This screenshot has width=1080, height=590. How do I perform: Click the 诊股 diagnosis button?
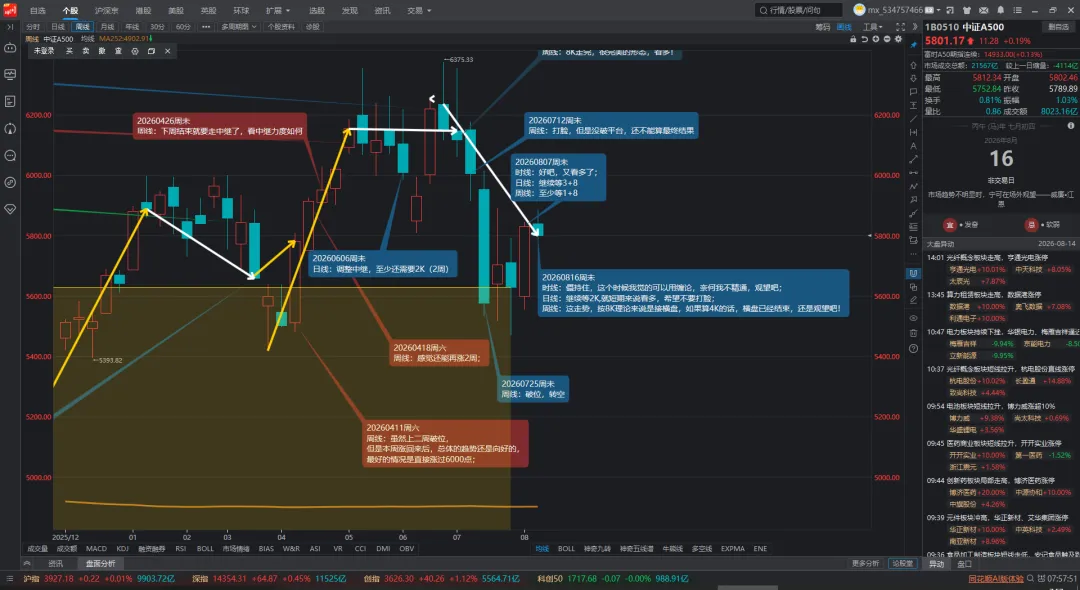click(313, 27)
